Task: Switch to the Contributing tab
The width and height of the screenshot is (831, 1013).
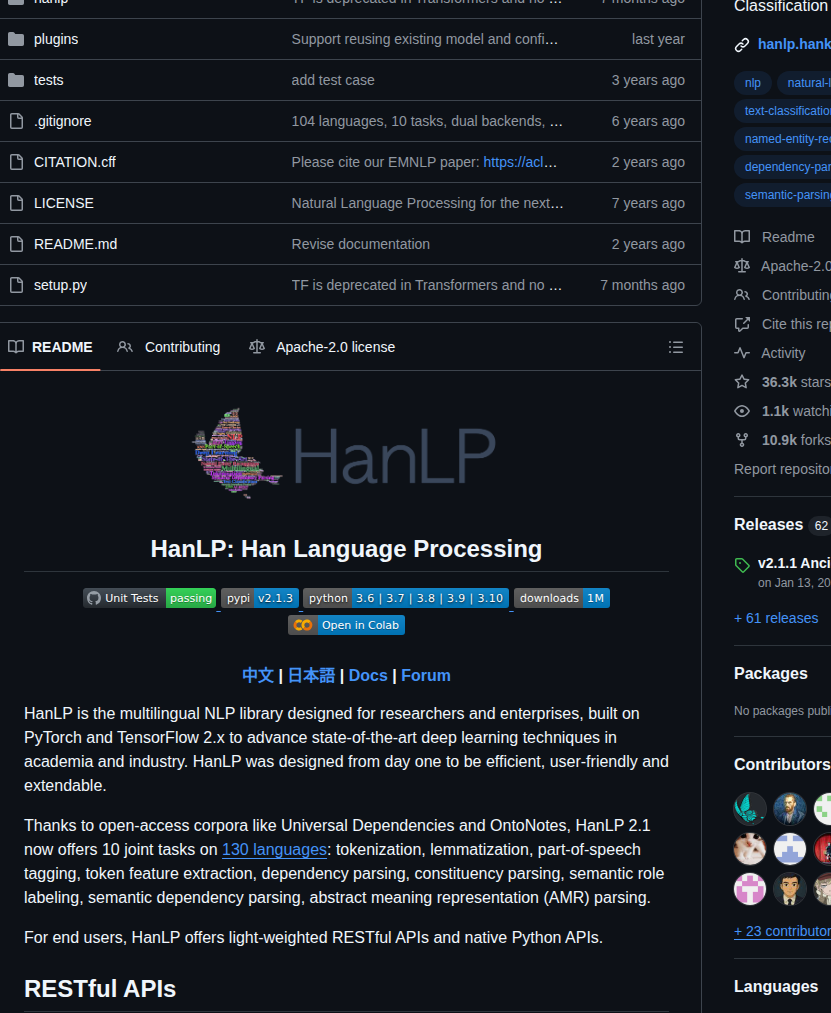Action: pos(169,347)
